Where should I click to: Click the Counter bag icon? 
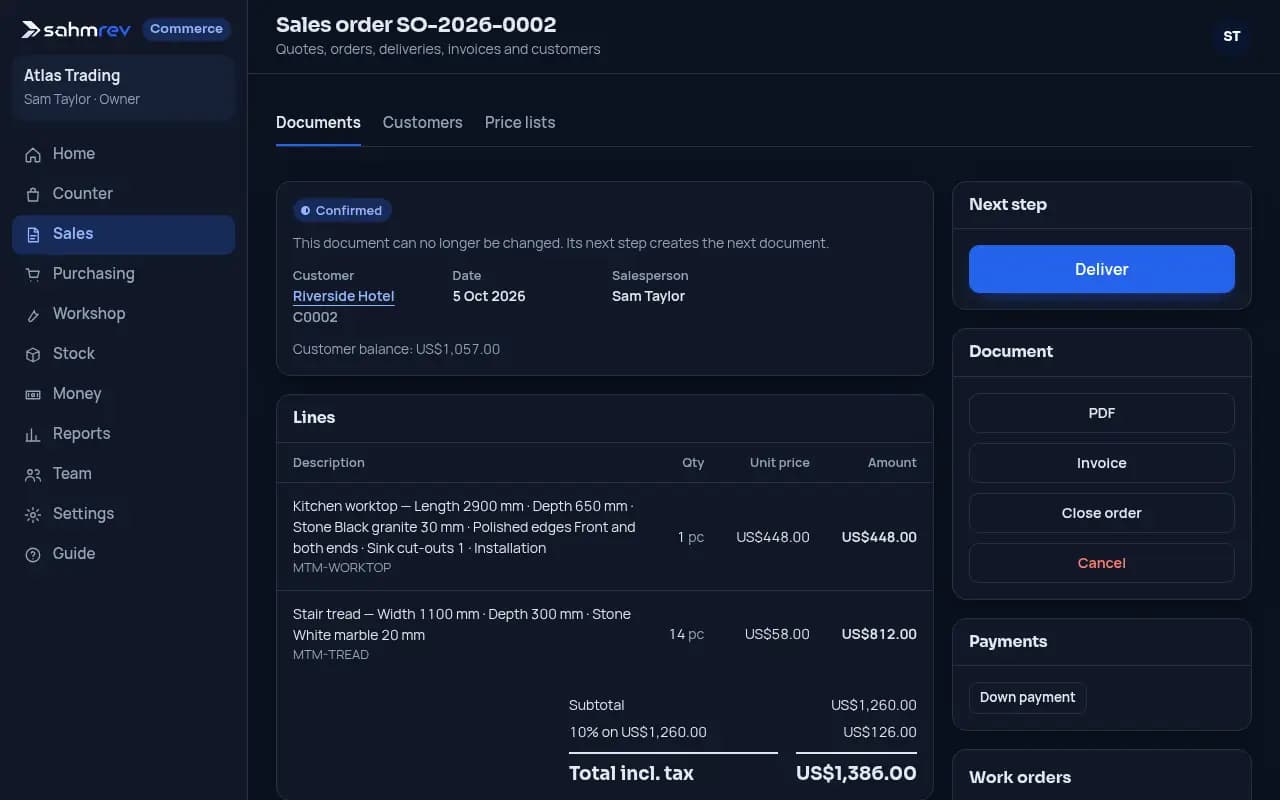point(33,194)
